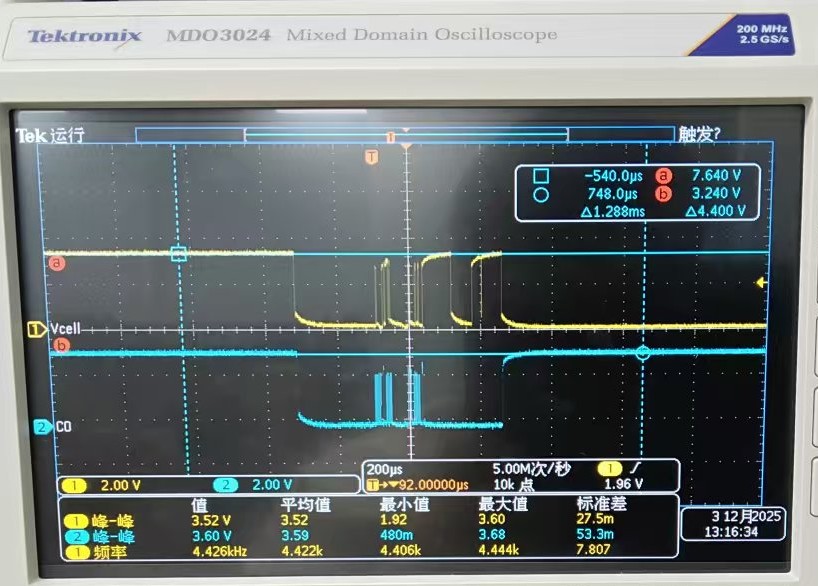
Task: Click the 7.807 standard deviation value
Action: 593,549
